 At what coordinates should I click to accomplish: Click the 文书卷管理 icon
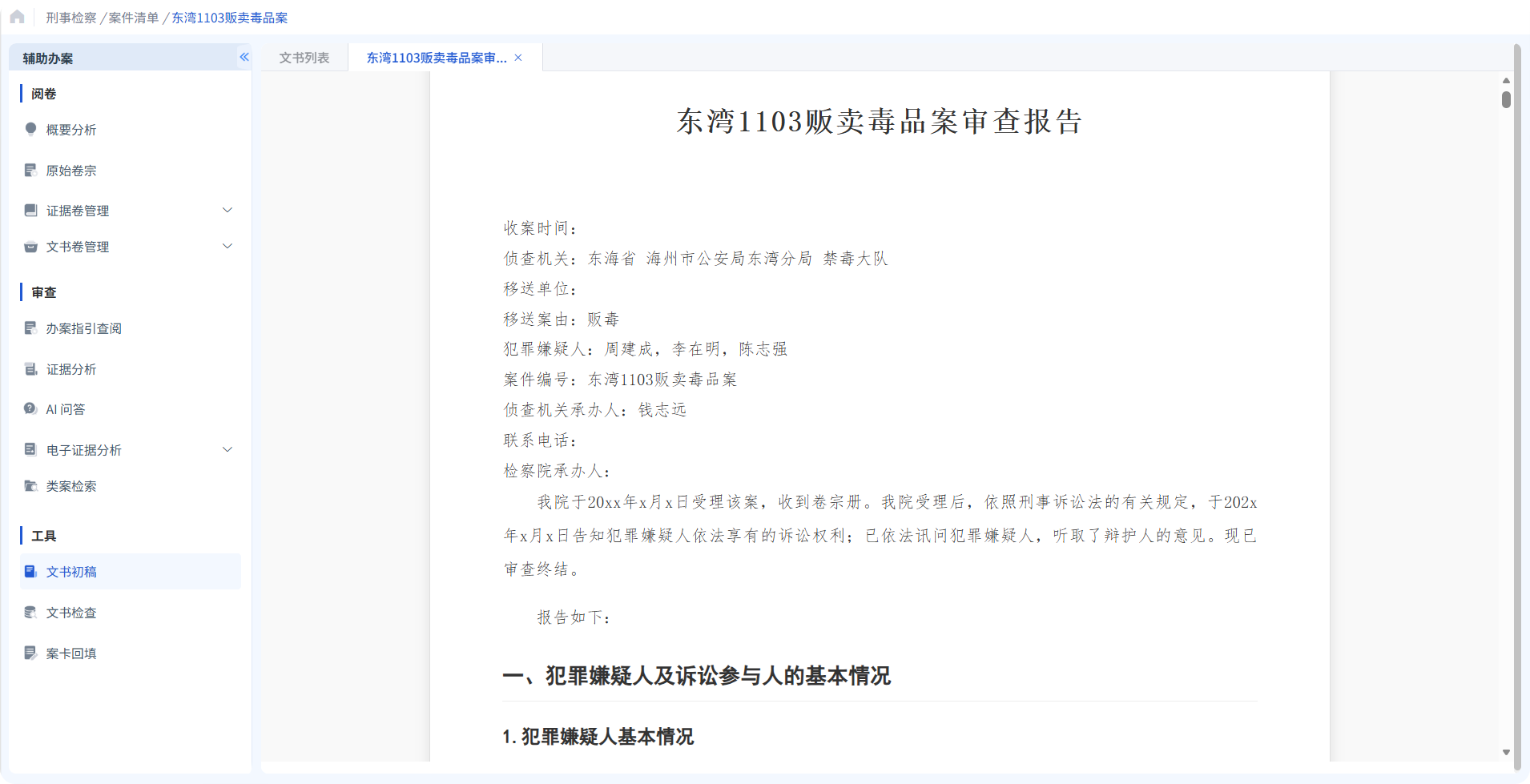30,247
